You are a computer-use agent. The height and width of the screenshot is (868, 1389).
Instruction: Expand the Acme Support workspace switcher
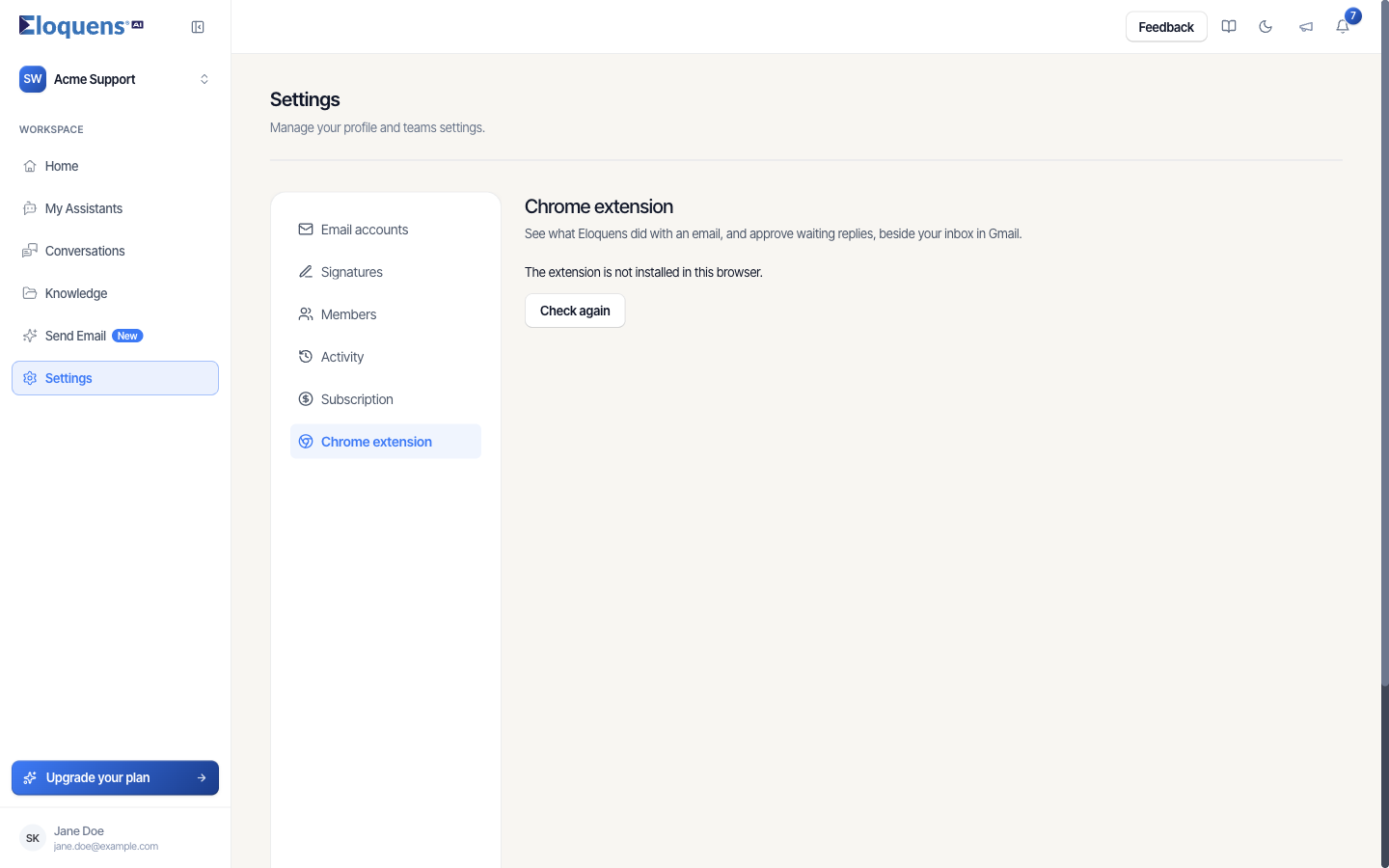pos(204,79)
